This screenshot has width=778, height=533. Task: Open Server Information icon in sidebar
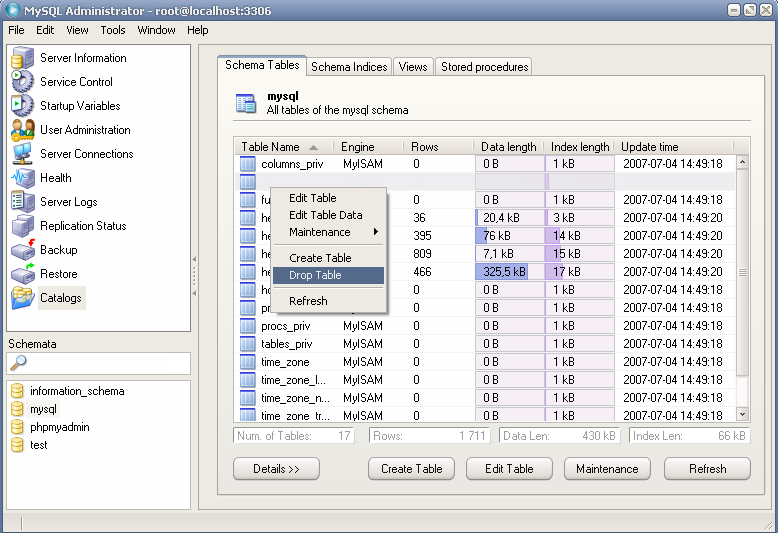[22, 58]
